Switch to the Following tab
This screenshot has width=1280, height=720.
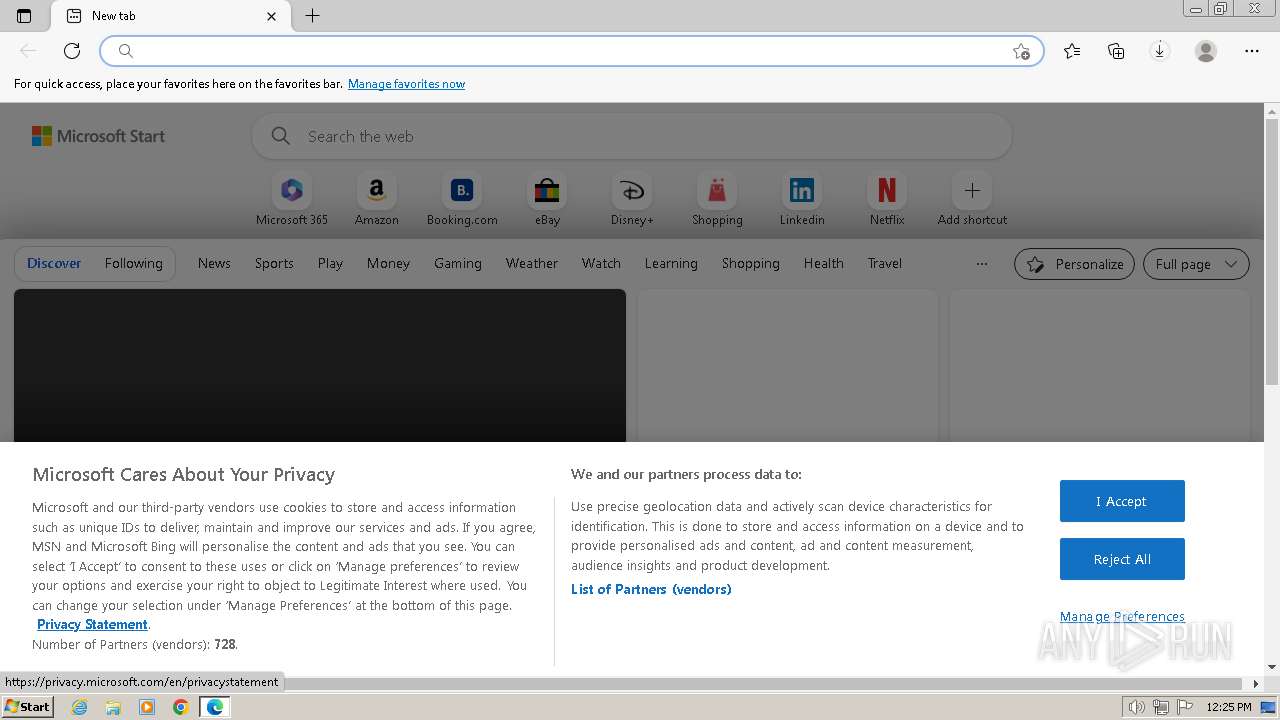pyautogui.click(x=133, y=263)
